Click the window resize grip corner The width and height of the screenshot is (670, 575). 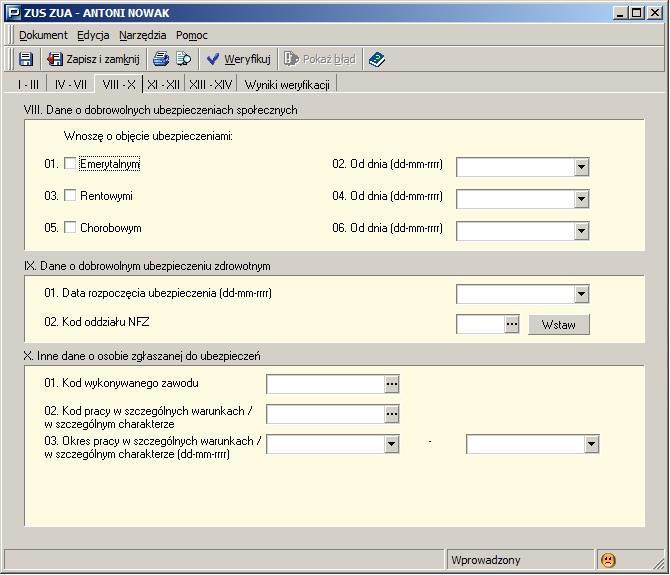pos(658,563)
